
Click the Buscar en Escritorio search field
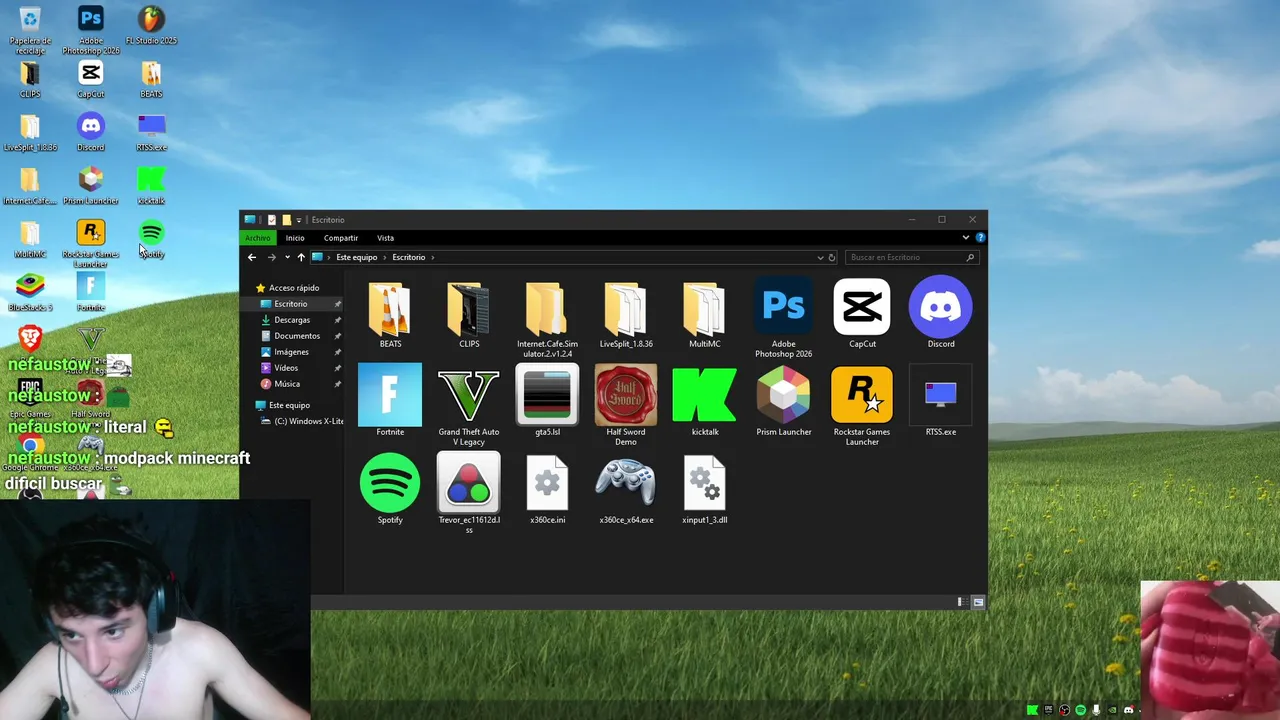(911, 257)
